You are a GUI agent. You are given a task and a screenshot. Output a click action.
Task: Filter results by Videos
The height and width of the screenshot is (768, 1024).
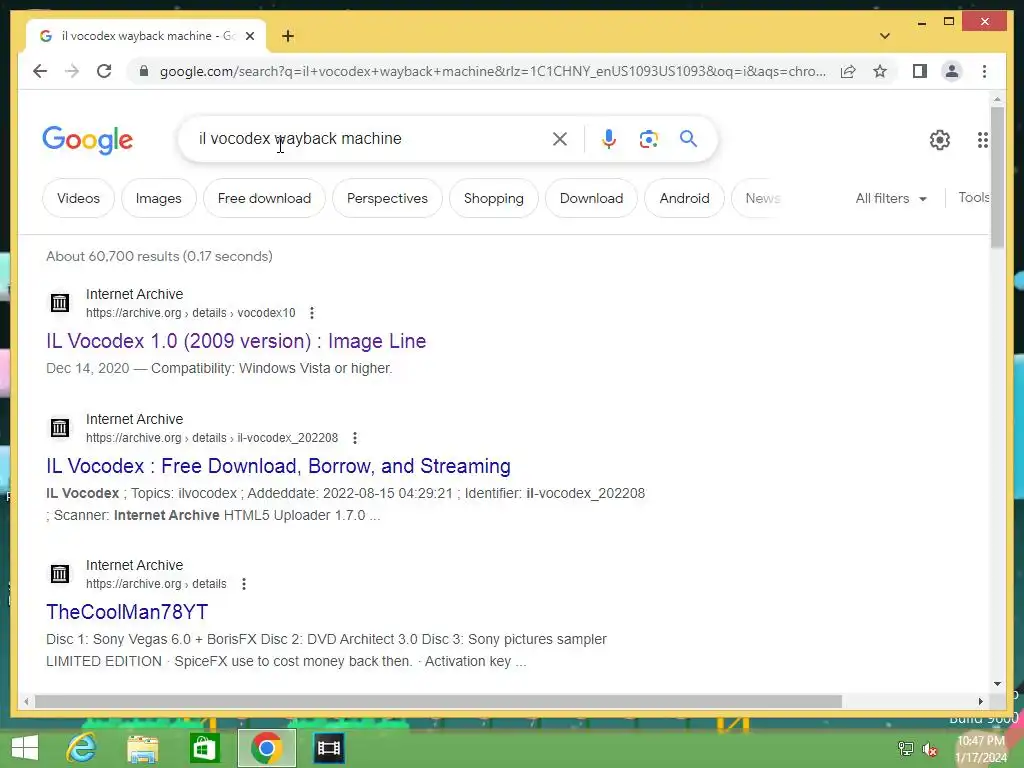(x=78, y=199)
